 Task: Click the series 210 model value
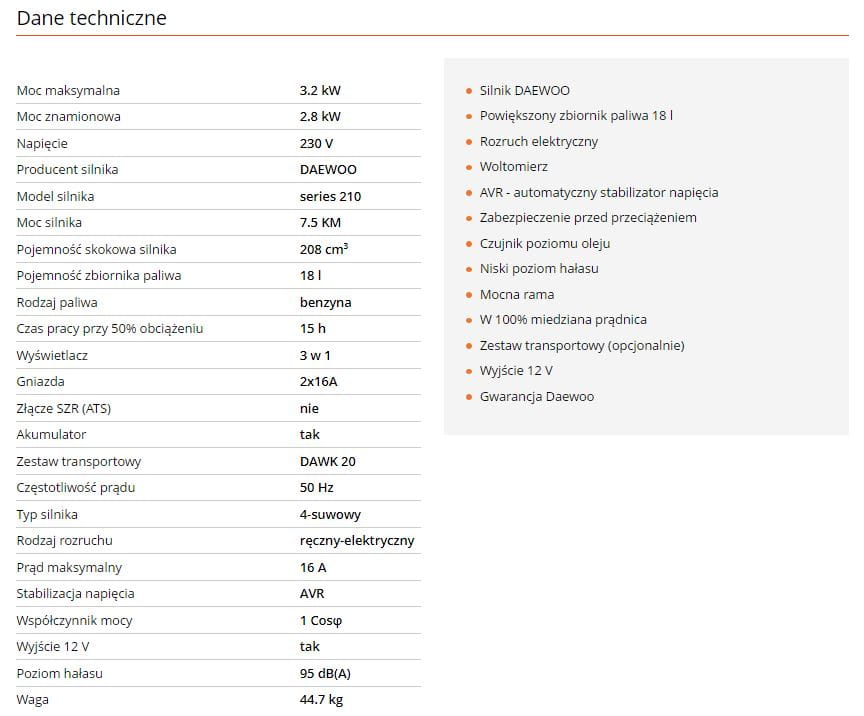pos(330,196)
